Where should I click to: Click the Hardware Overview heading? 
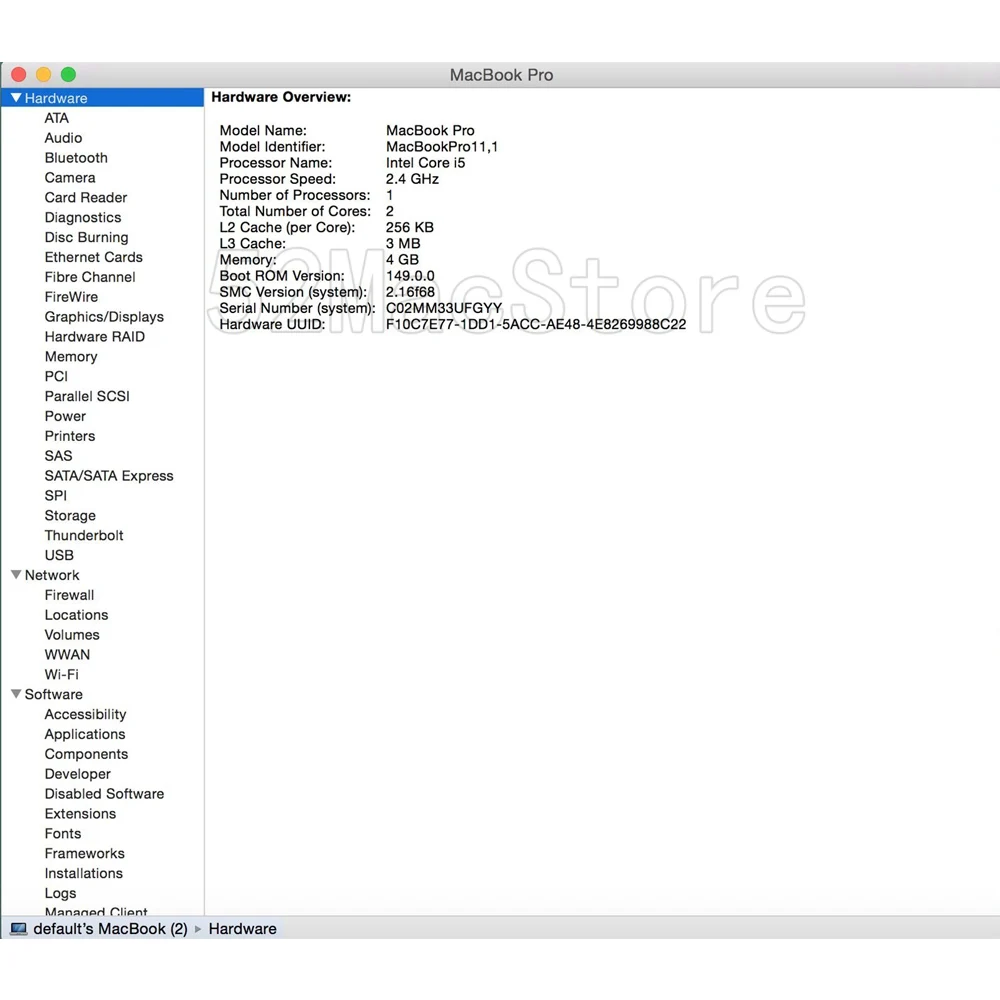coord(281,97)
